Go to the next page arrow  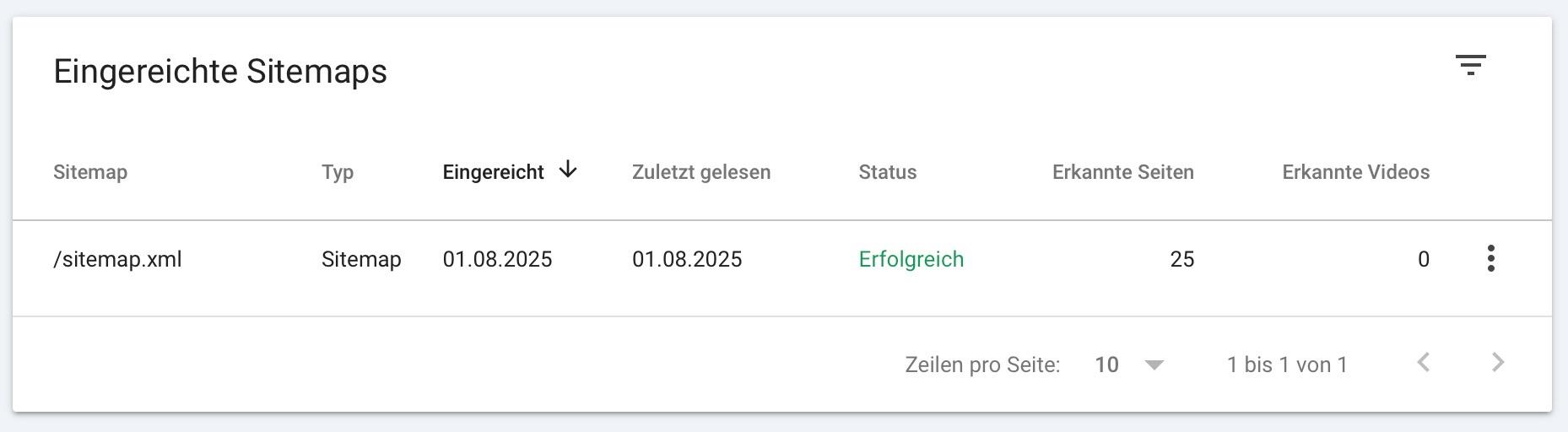[x=1498, y=363]
